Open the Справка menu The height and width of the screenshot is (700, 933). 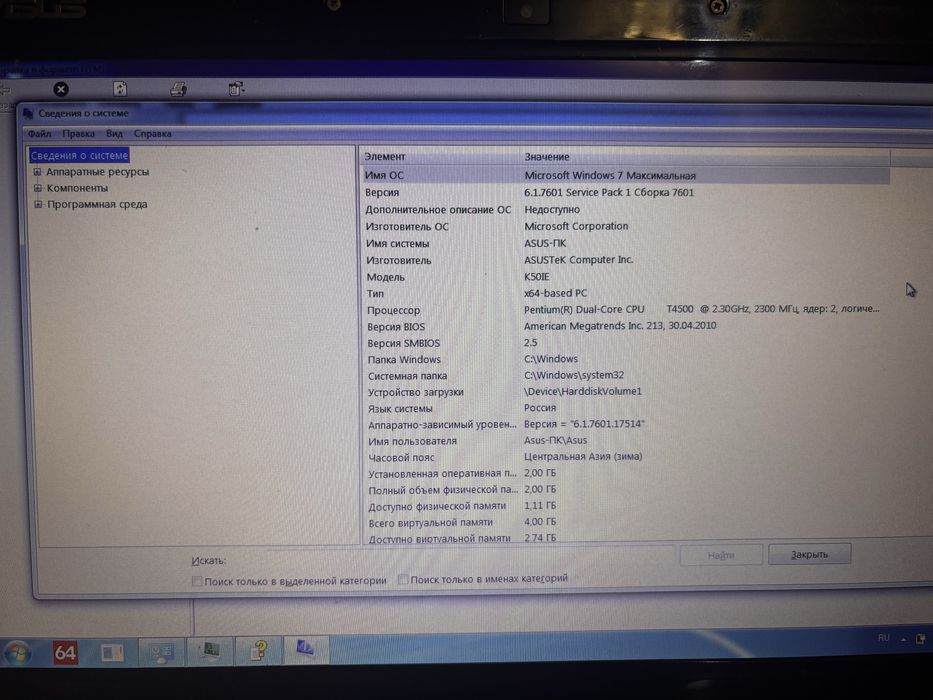(x=152, y=133)
